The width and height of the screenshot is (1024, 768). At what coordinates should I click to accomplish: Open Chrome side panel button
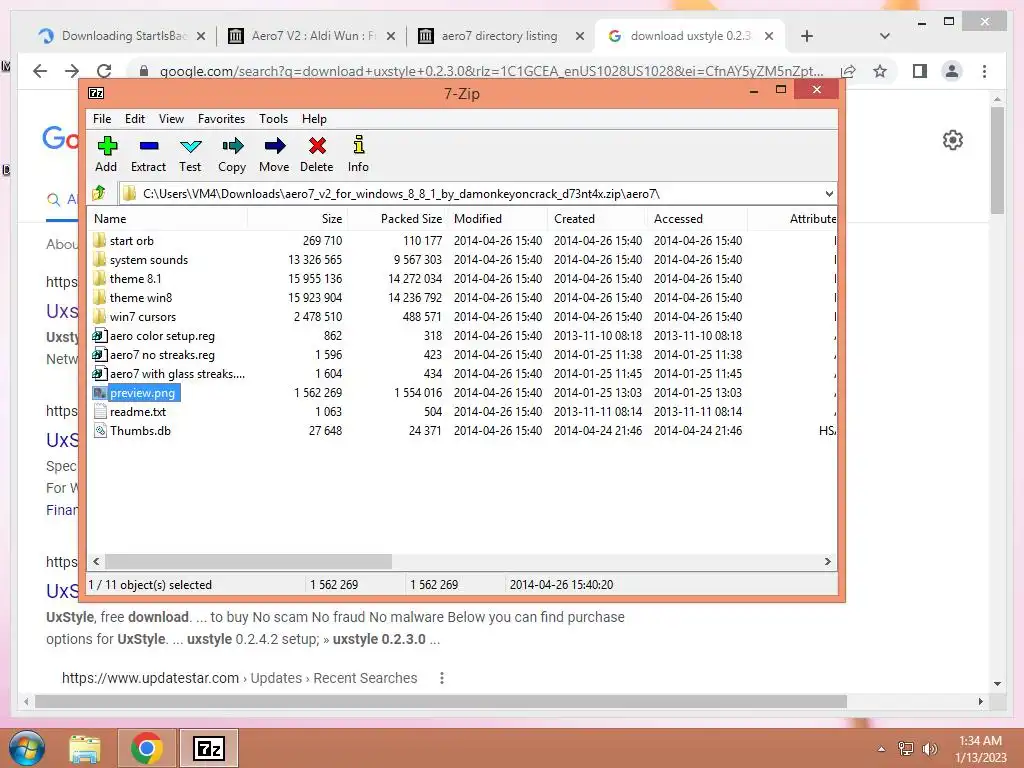click(920, 71)
